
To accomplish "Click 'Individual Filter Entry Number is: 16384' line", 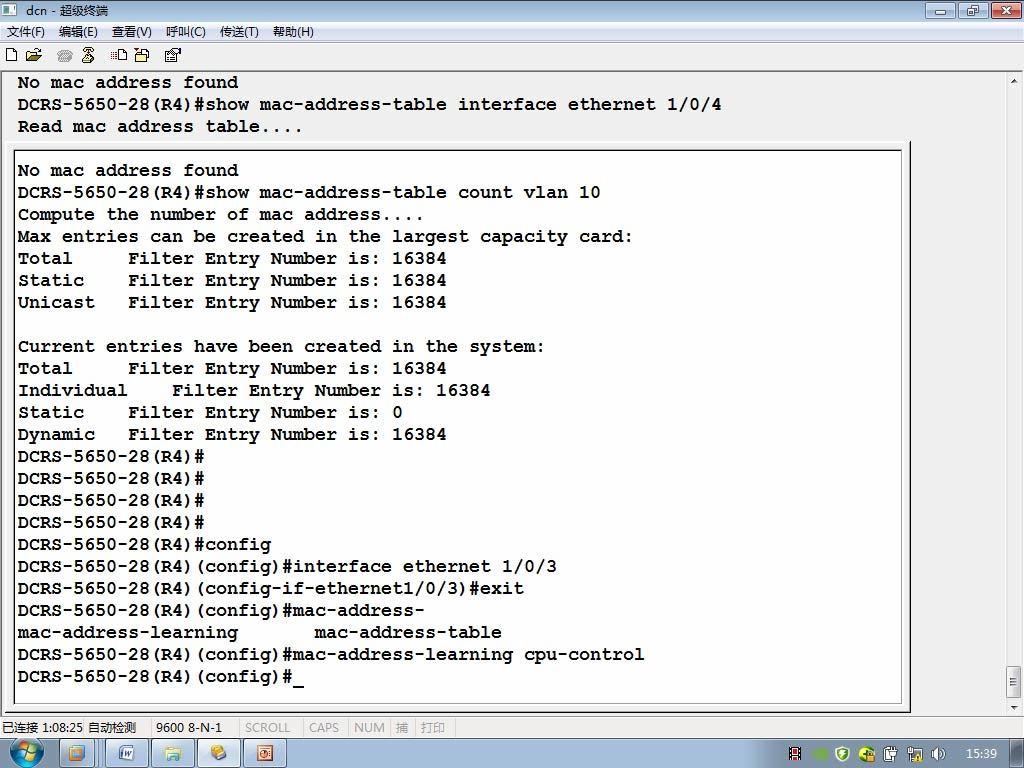I will pos(254,391).
